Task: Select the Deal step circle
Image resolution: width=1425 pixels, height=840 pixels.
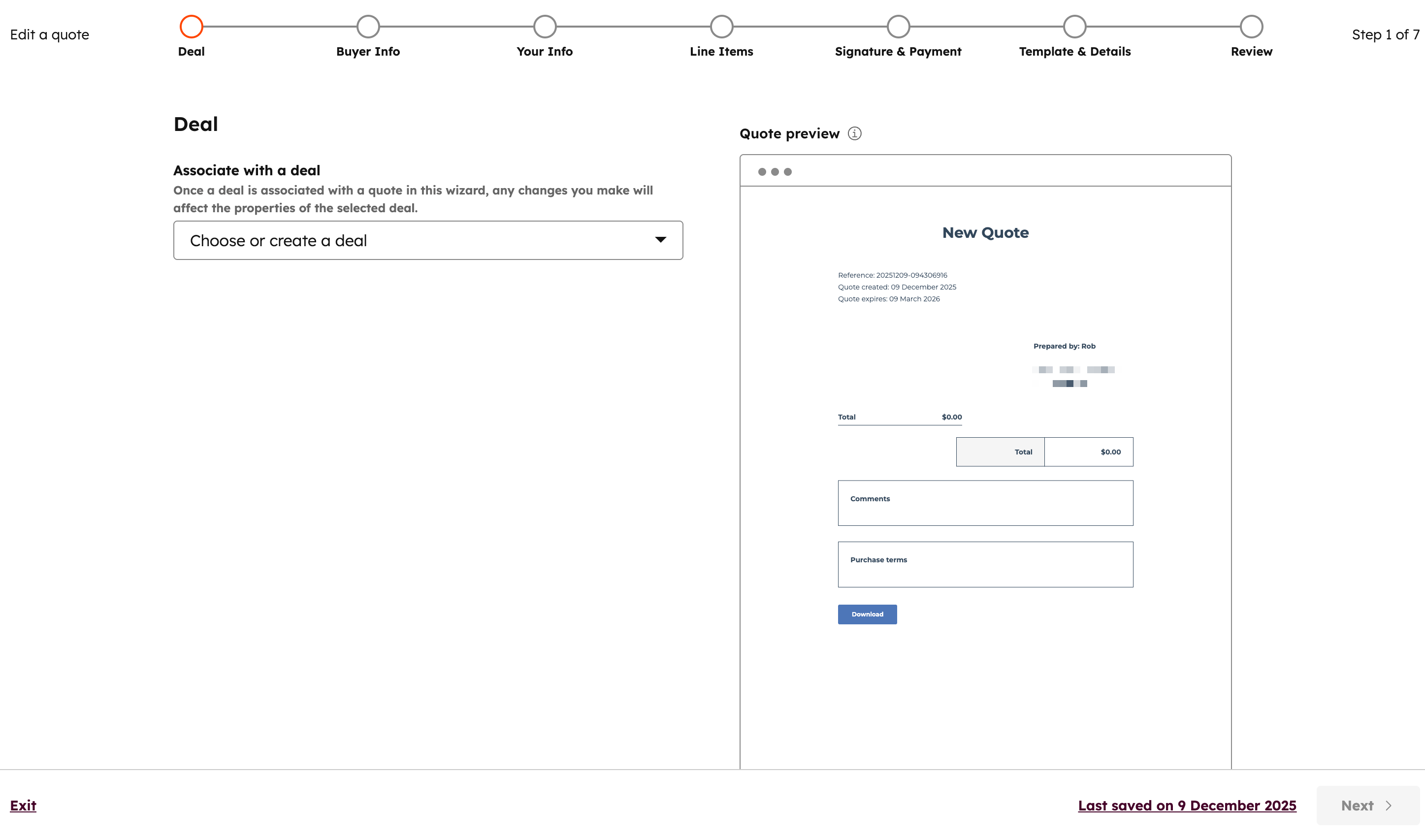Action: coord(191,26)
